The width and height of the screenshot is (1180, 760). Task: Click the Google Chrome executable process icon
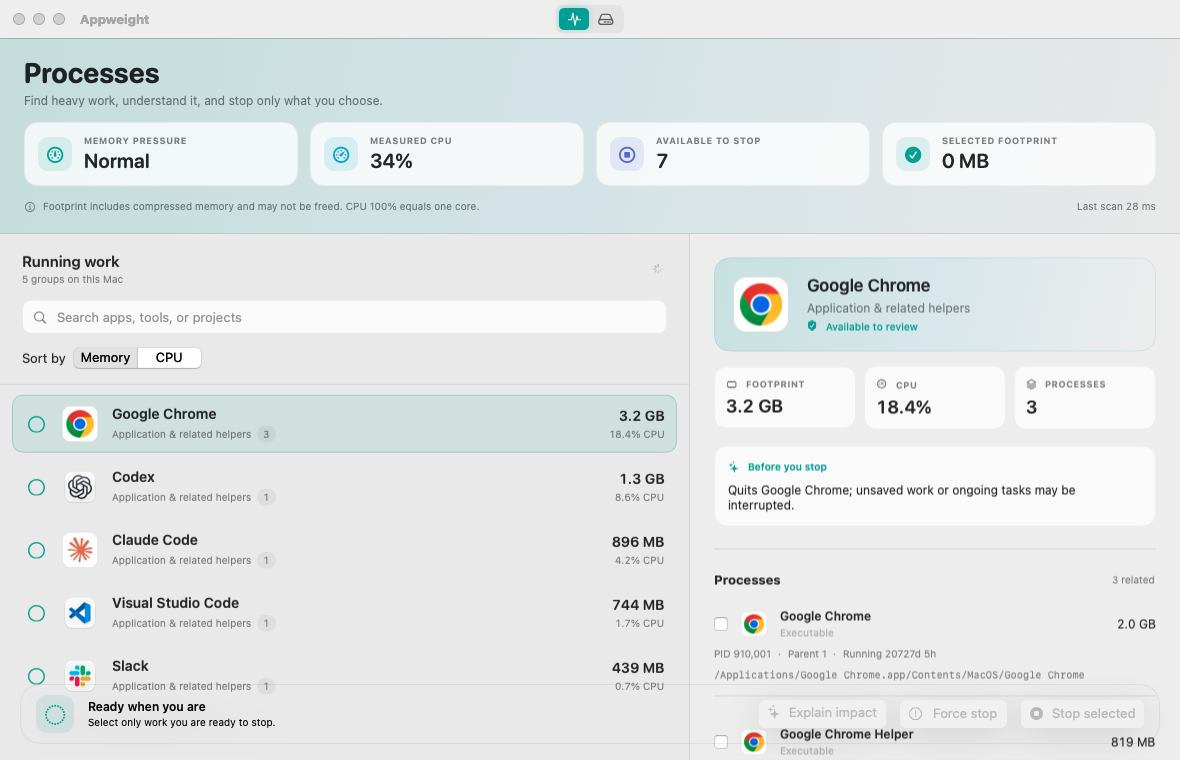pyautogui.click(x=754, y=624)
